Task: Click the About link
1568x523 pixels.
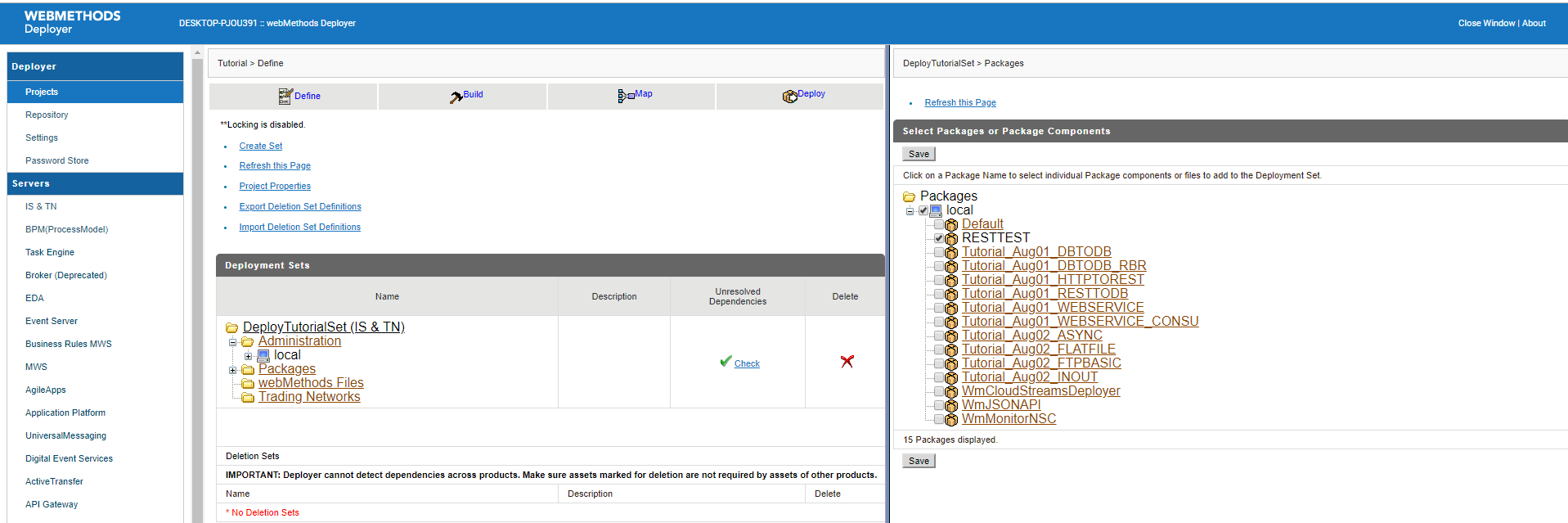Action: click(1534, 23)
